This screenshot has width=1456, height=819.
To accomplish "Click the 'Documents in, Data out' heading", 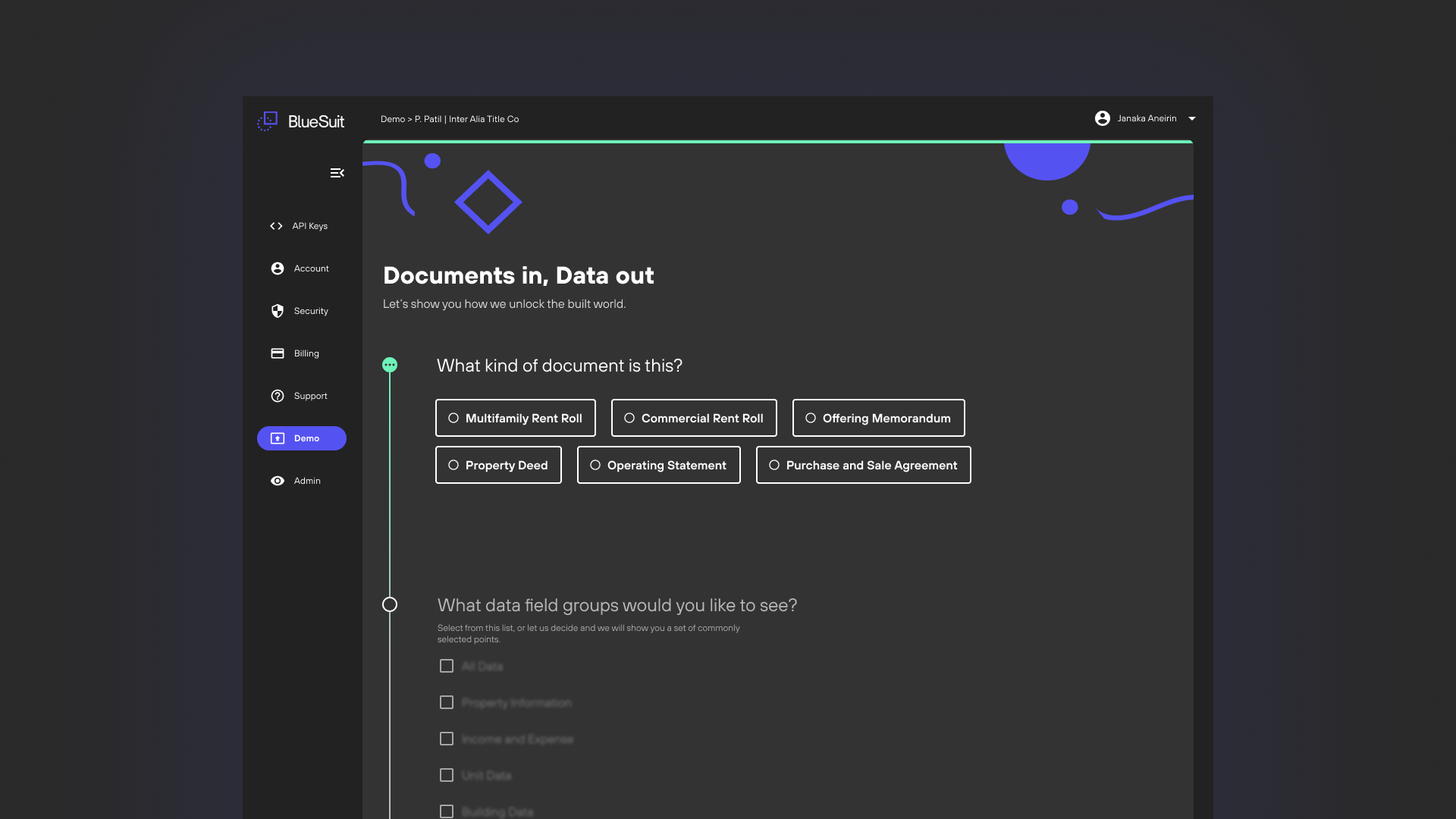I will click(519, 275).
